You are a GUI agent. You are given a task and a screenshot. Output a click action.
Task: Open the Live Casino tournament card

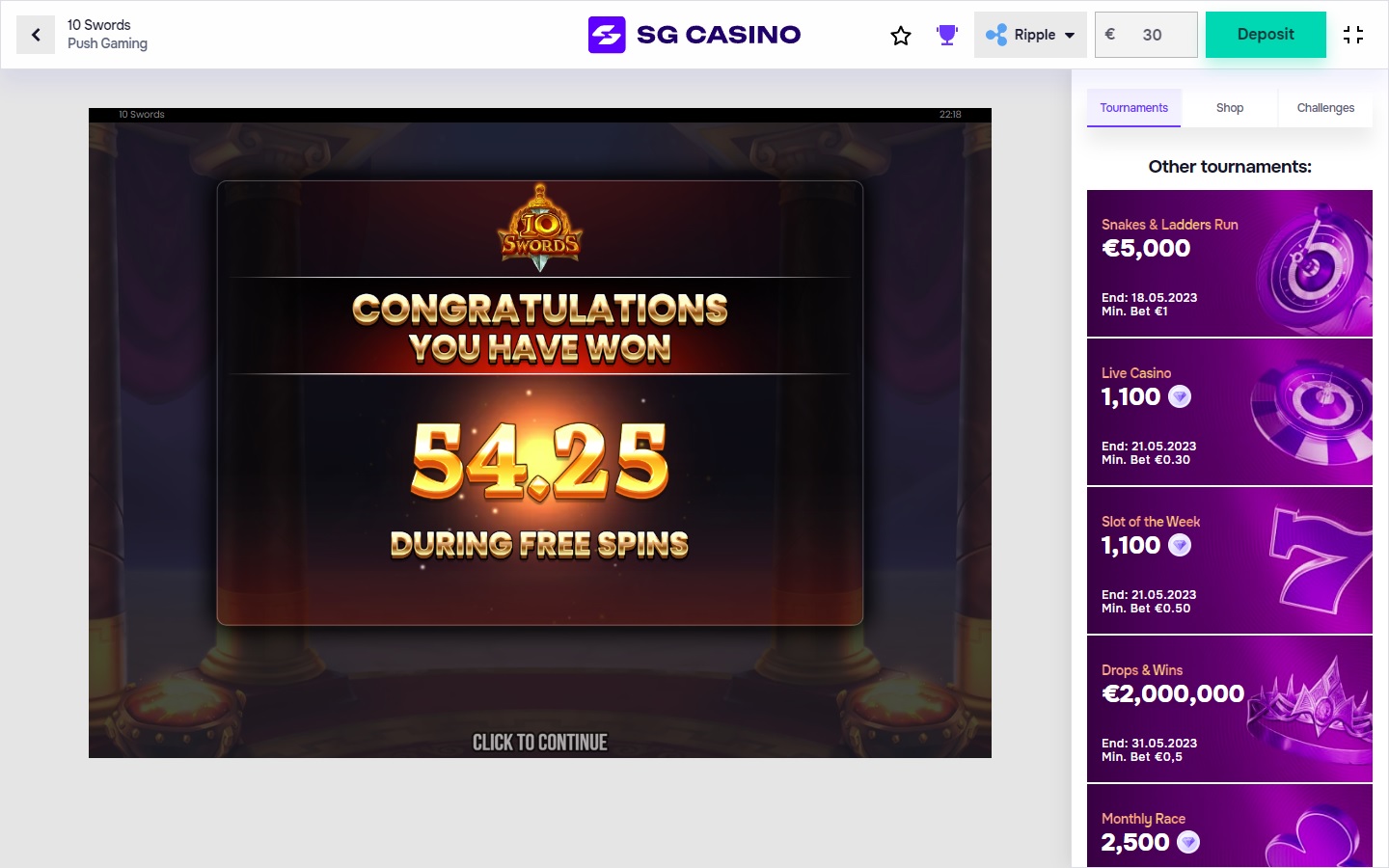[1230, 412]
